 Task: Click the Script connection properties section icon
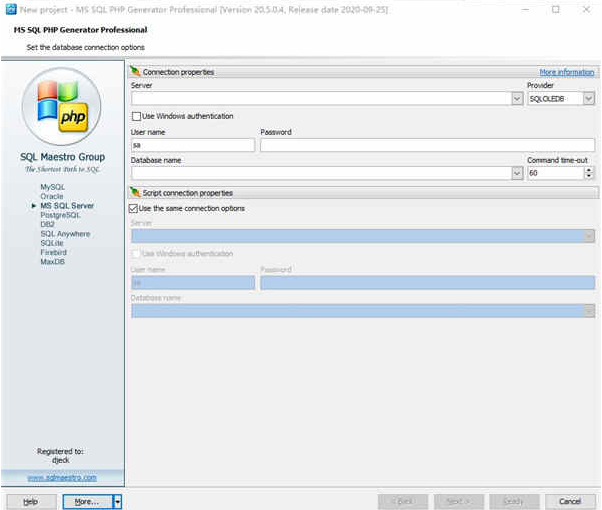pyautogui.click(x=135, y=192)
